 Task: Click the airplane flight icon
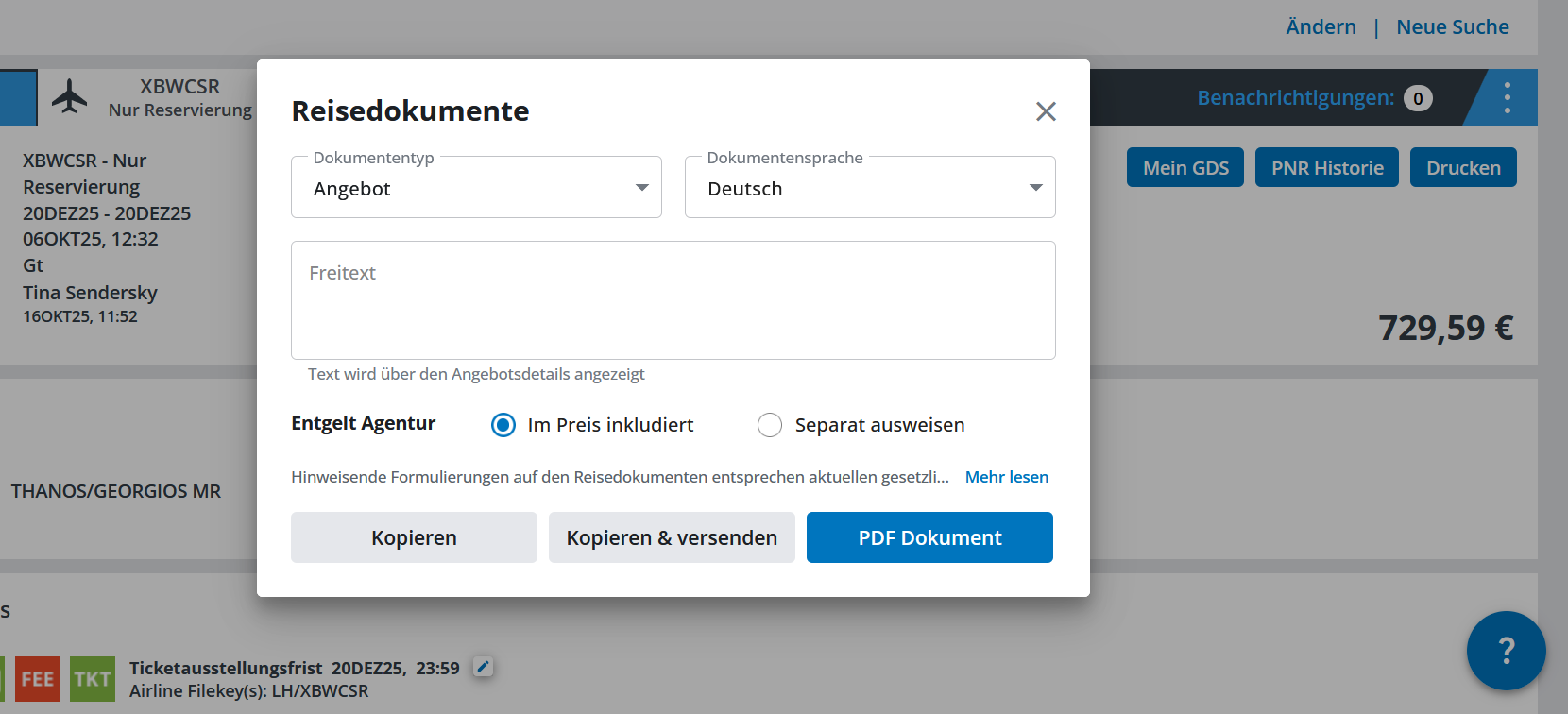[x=69, y=96]
